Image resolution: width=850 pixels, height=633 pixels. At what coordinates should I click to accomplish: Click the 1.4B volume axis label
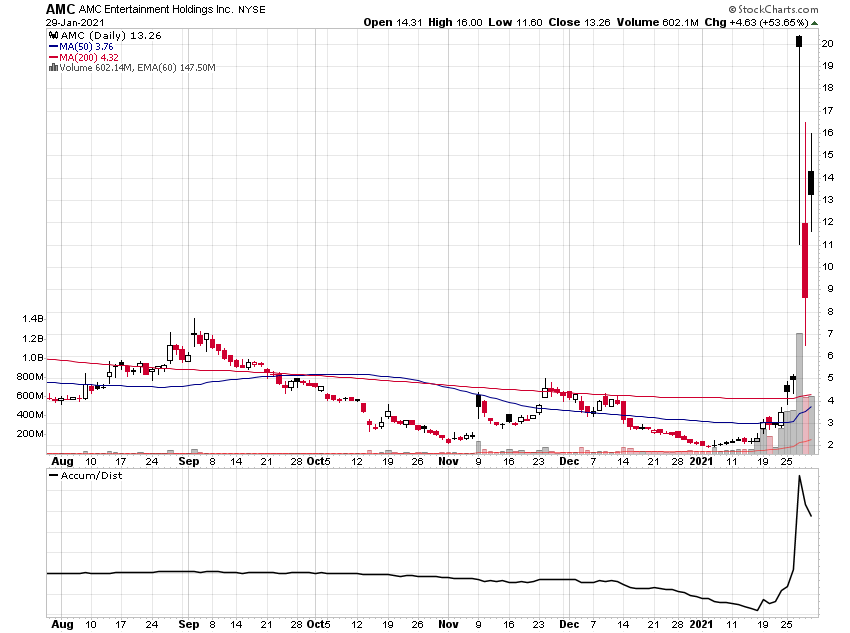click(x=33, y=319)
